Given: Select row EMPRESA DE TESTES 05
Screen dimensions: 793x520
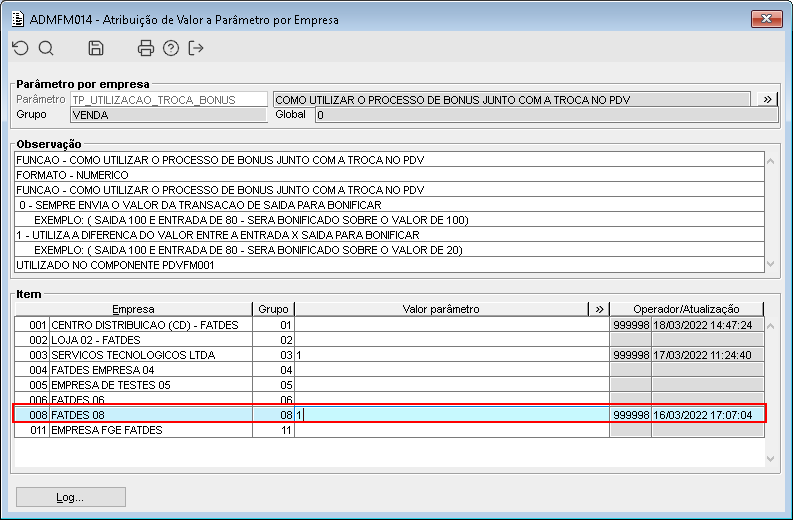Looking at the screenshot, I should [x=389, y=385].
